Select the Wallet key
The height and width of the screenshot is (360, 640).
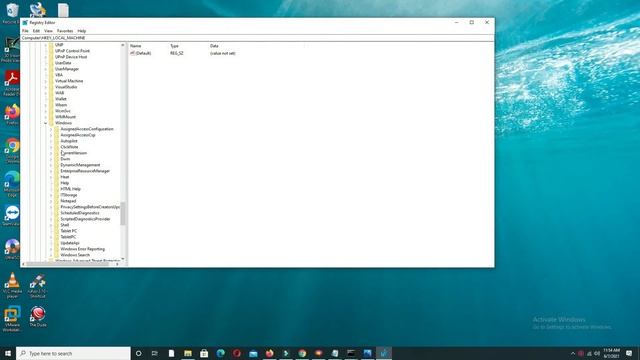tap(60, 99)
